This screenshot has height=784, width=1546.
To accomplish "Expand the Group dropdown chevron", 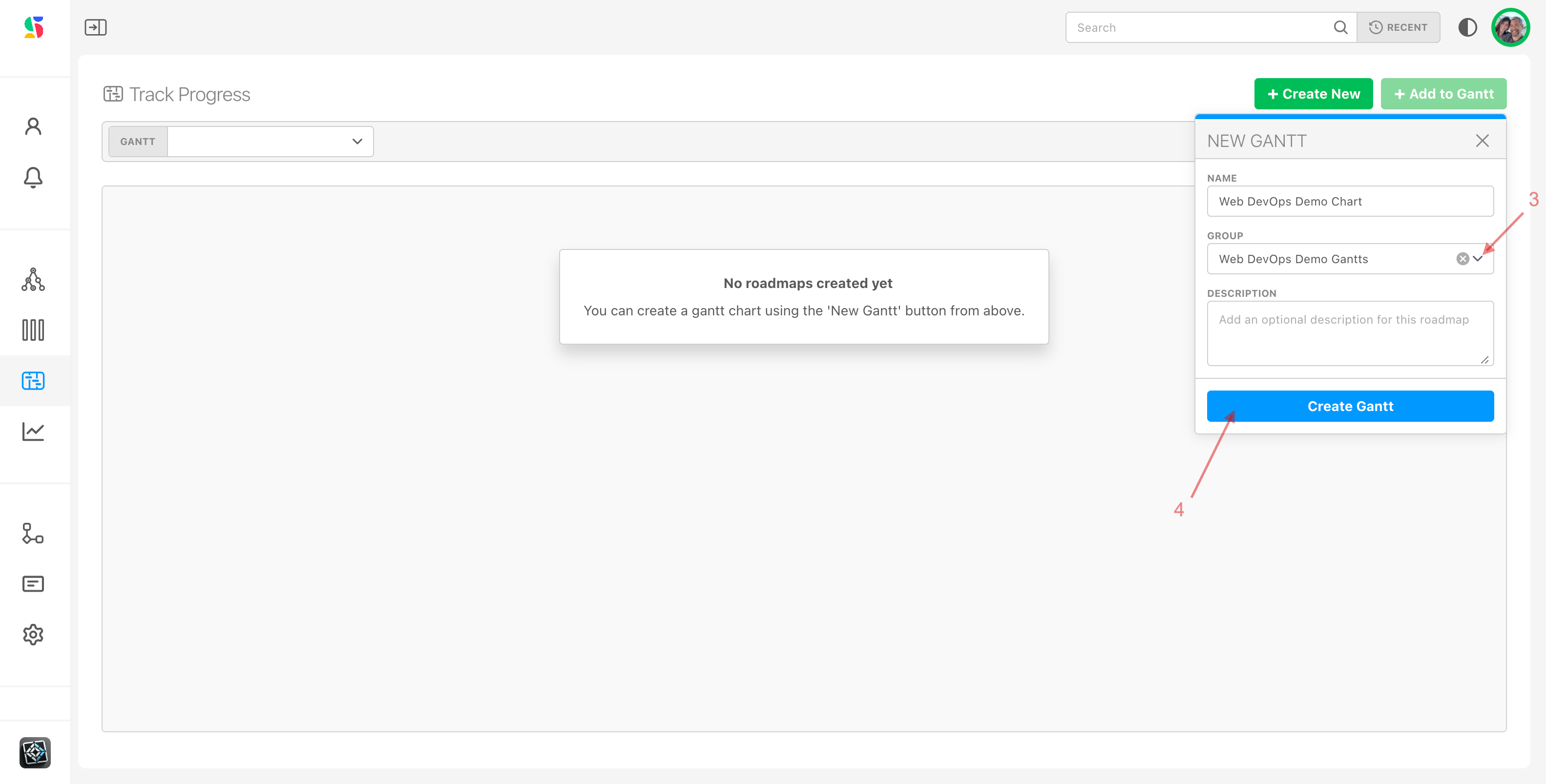I will 1478,259.
